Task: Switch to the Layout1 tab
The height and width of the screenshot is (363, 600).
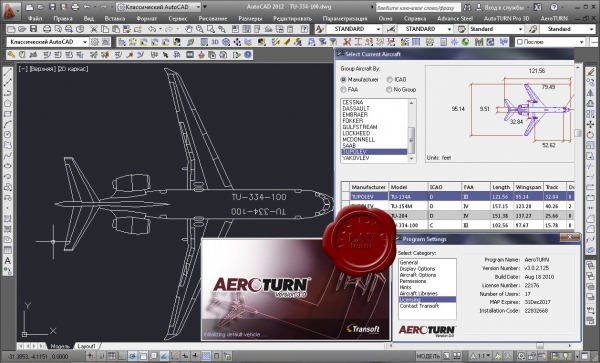Action: click(x=86, y=346)
